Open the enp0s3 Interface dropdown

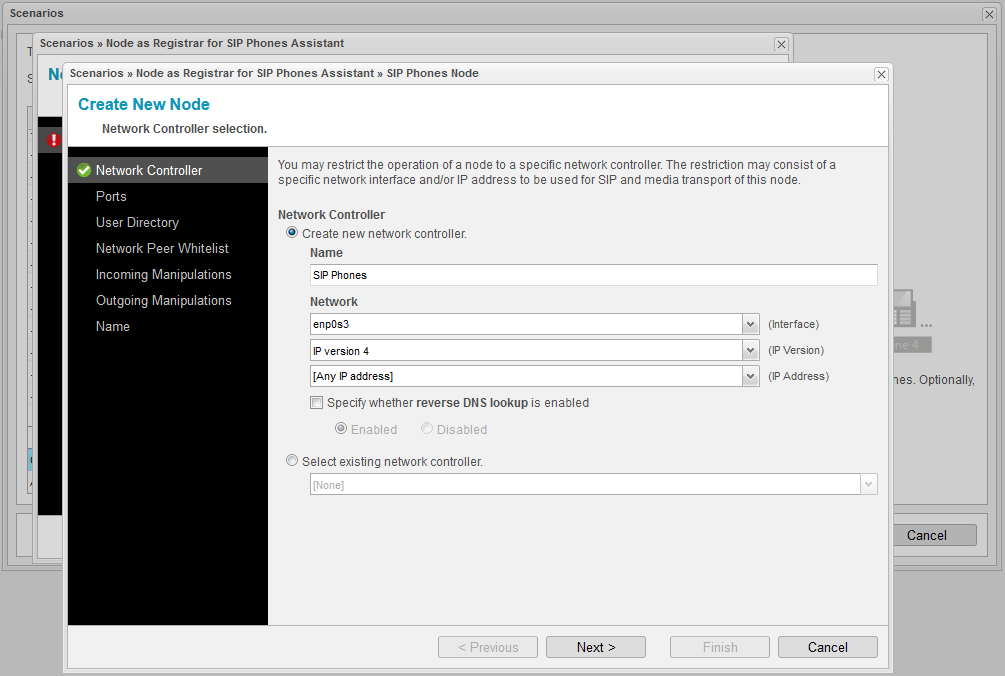(750, 324)
